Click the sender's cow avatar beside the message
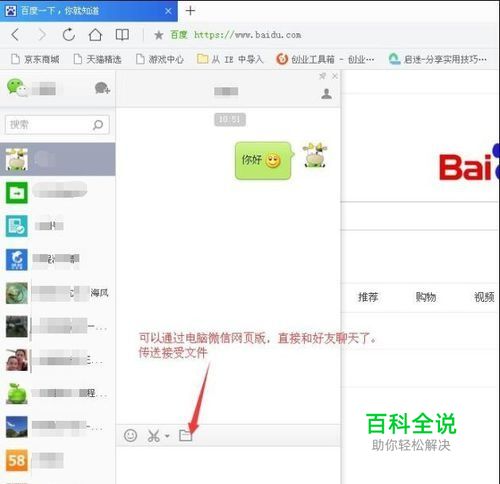500x484 pixels. pyautogui.click(x=315, y=155)
